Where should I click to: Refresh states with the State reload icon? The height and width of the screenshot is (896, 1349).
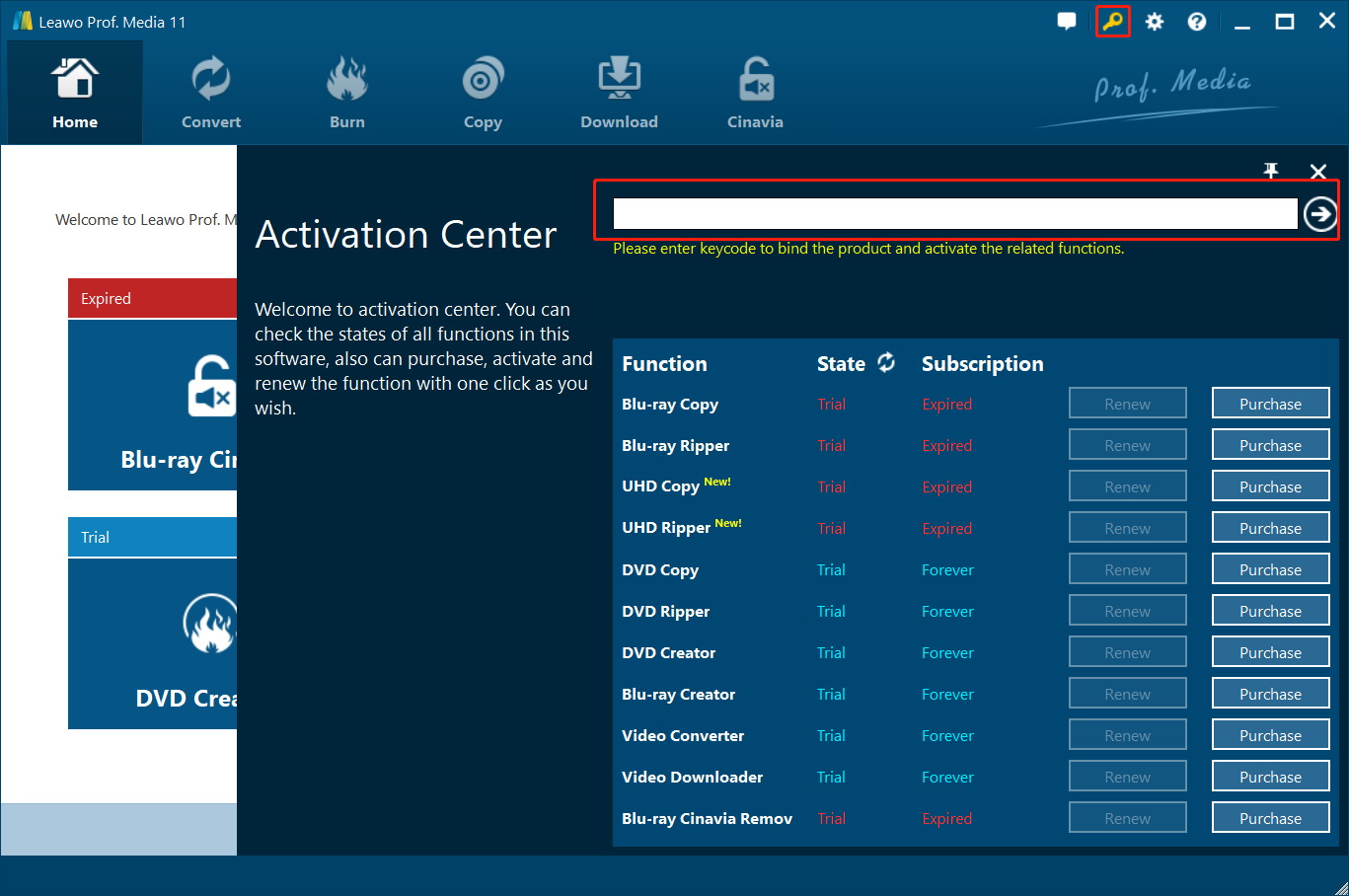pos(886,363)
